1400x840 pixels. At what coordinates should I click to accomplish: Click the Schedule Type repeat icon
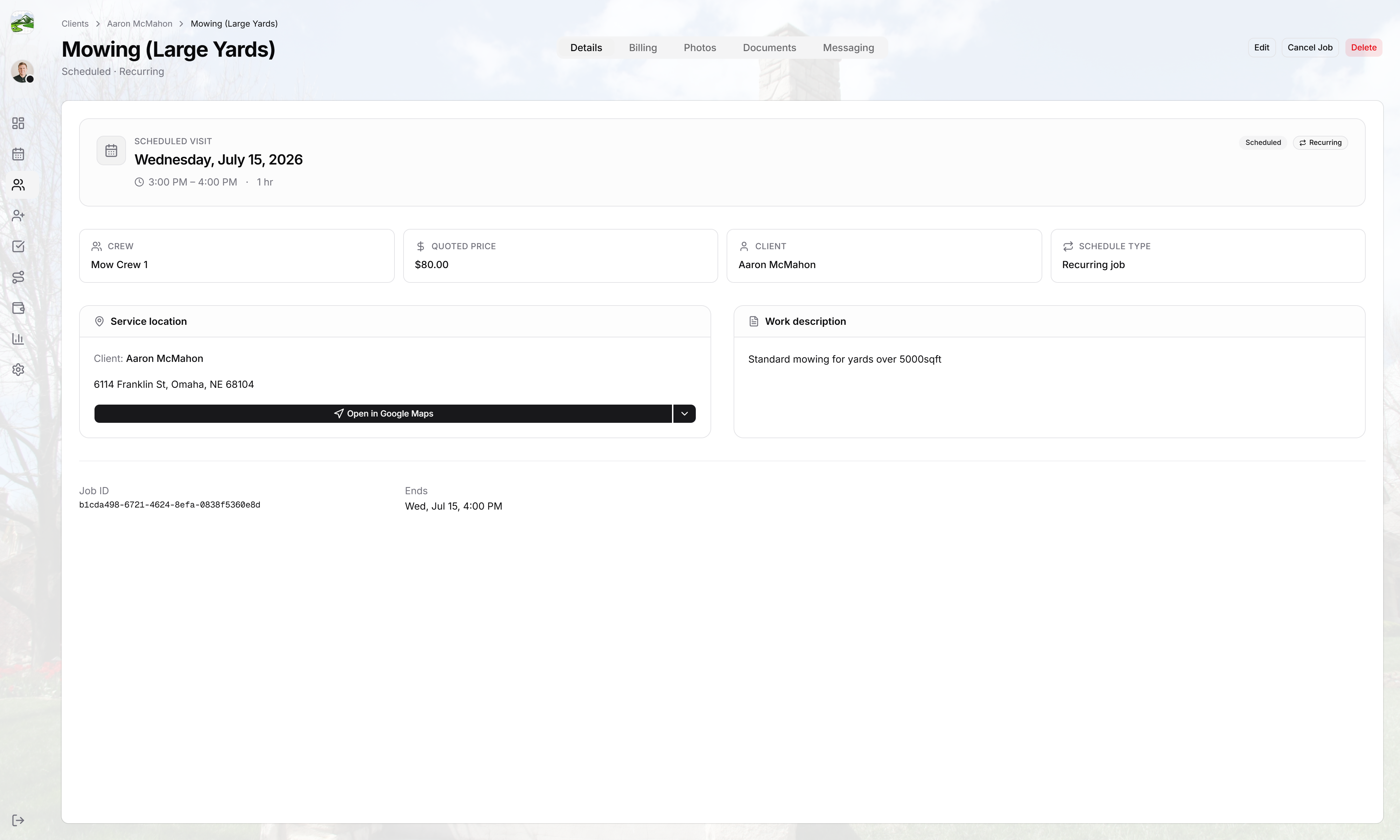pyautogui.click(x=1068, y=246)
